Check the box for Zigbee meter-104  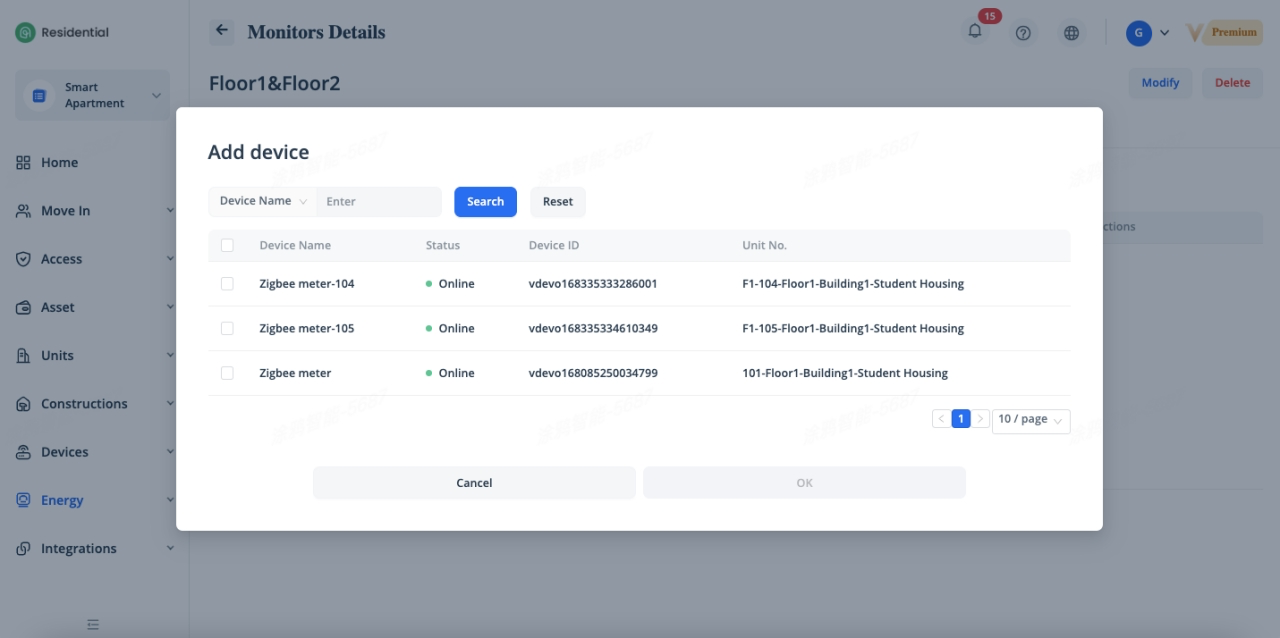tap(227, 284)
